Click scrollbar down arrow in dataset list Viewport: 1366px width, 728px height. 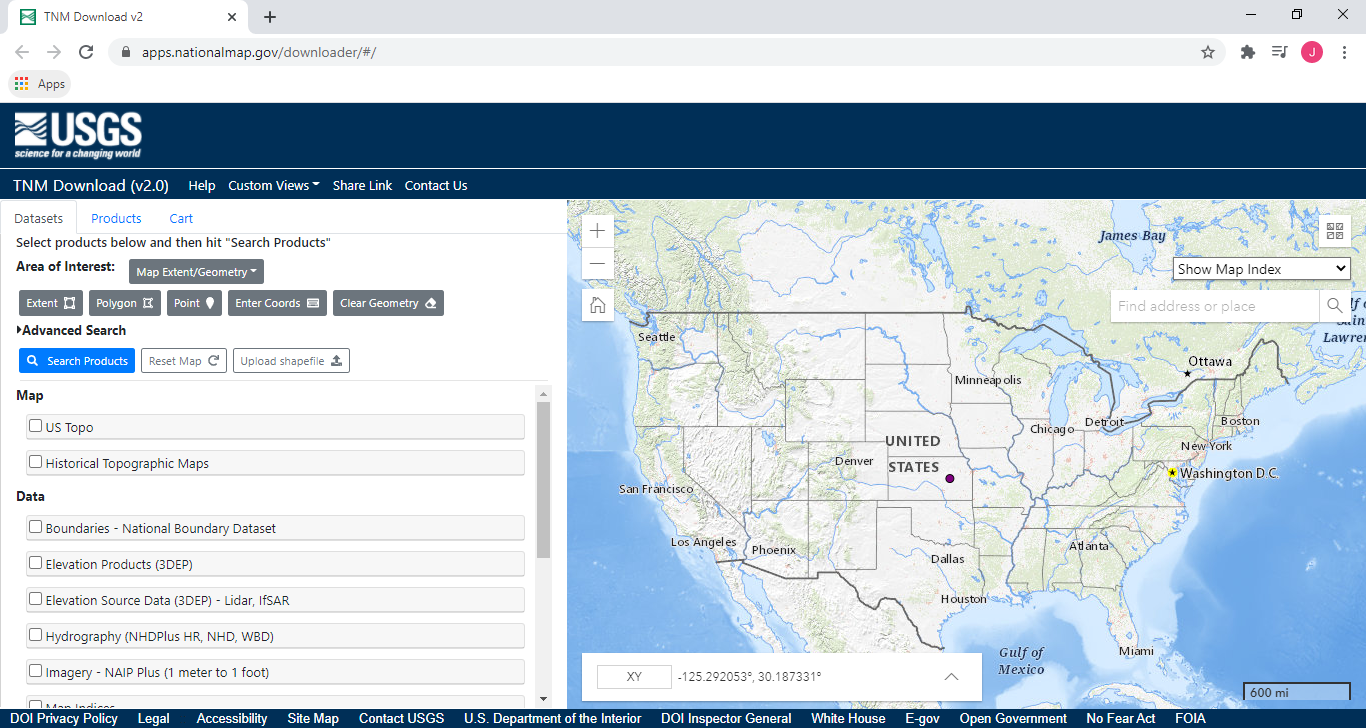pyautogui.click(x=544, y=698)
